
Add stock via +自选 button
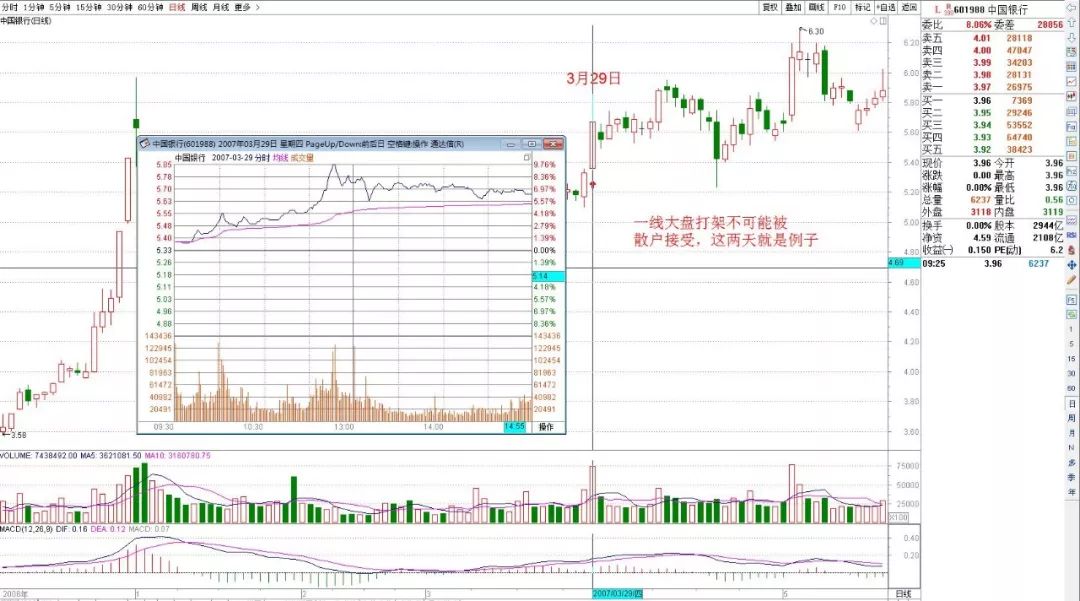(x=886, y=7)
